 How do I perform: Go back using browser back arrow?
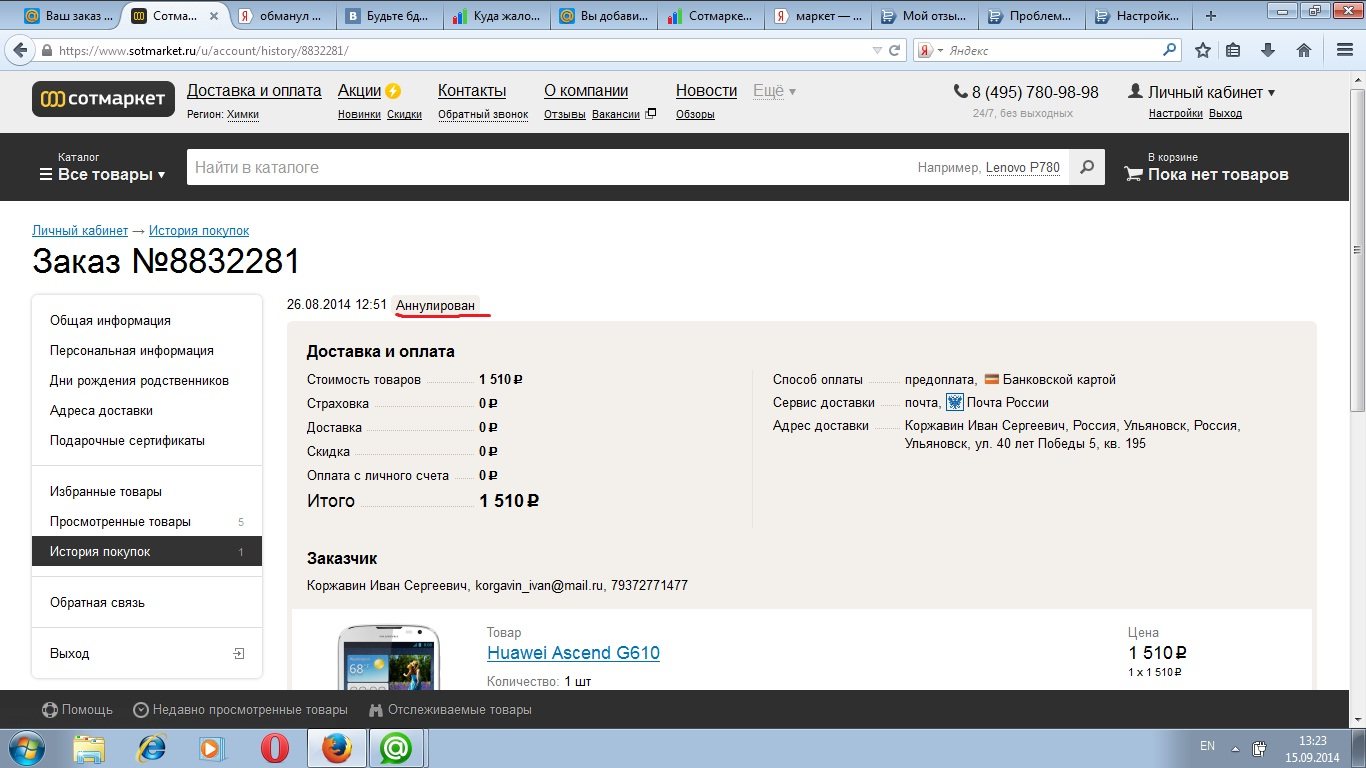[20, 50]
